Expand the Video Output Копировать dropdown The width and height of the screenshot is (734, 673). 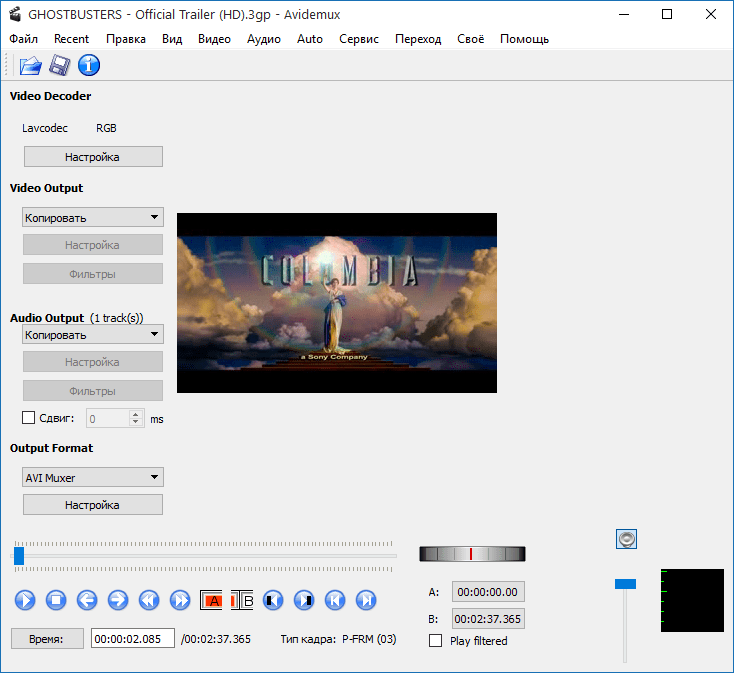pyautogui.click(x=93, y=218)
